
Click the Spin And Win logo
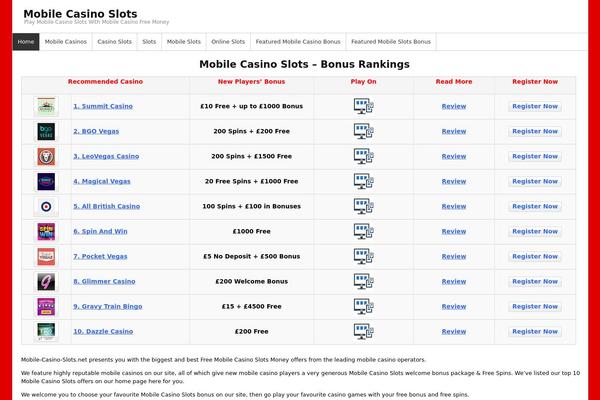tap(46, 232)
